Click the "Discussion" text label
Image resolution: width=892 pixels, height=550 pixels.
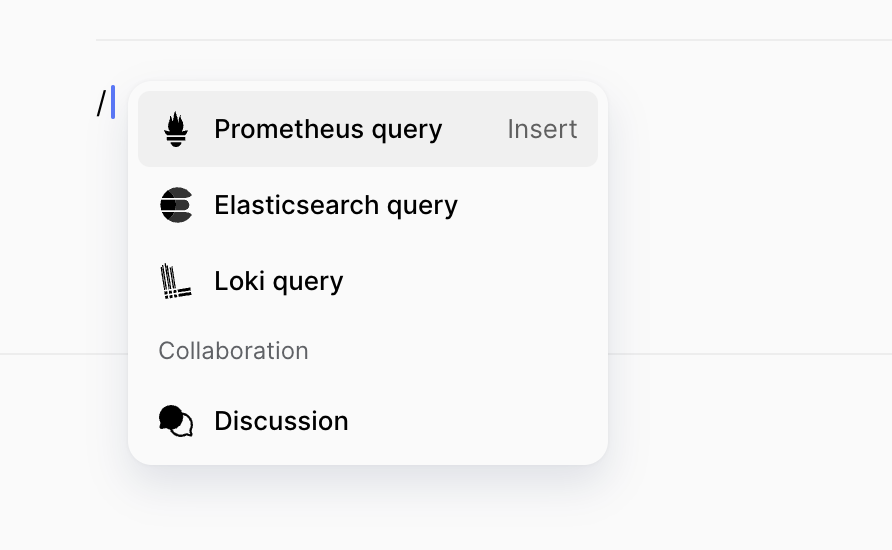point(281,421)
